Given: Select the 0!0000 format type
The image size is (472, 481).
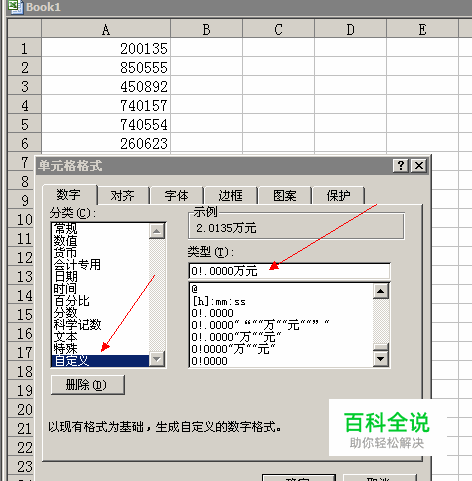Looking at the screenshot, I should point(282,361).
